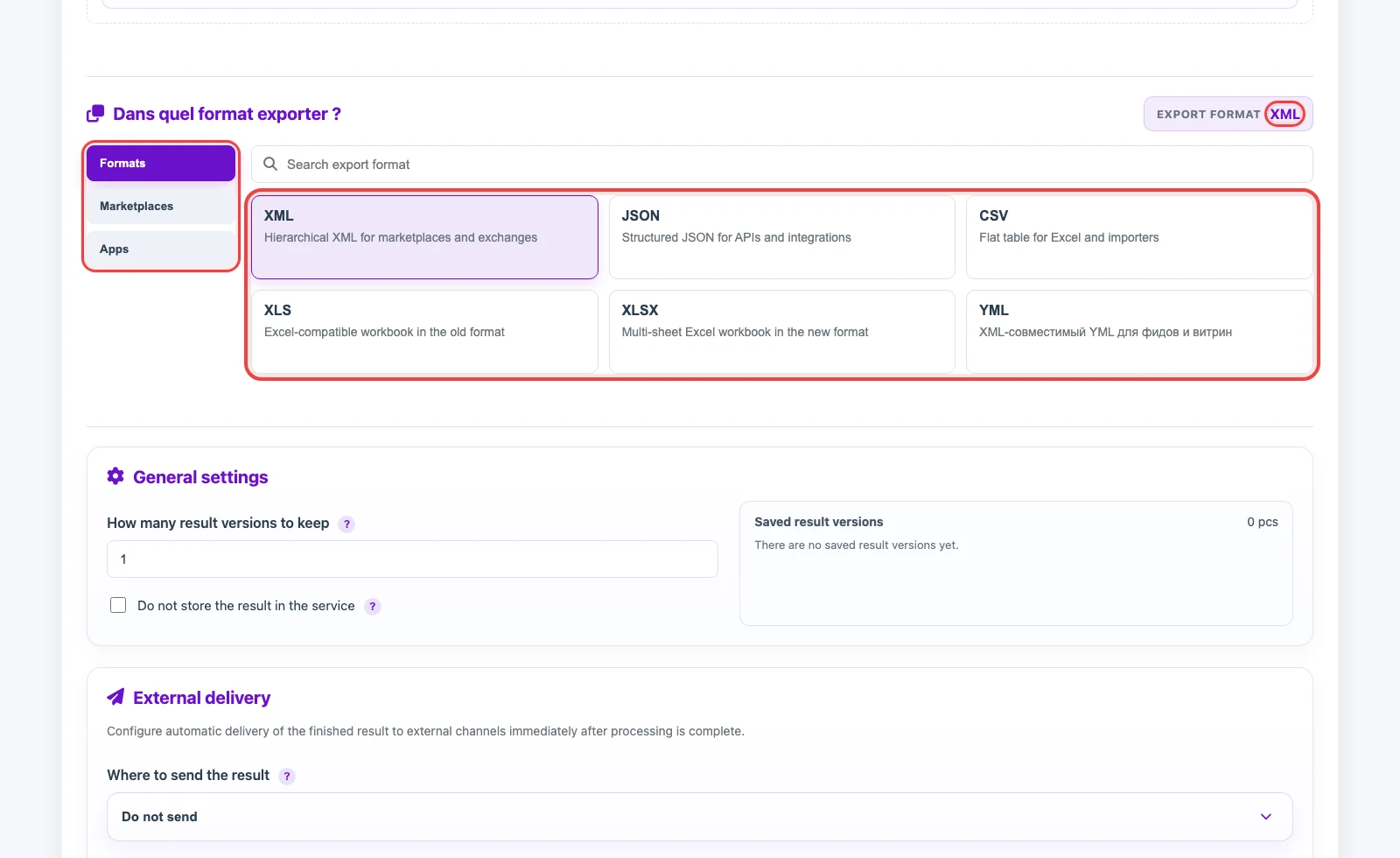Select the YML format card
This screenshot has height=858, width=1400.
1139,332
